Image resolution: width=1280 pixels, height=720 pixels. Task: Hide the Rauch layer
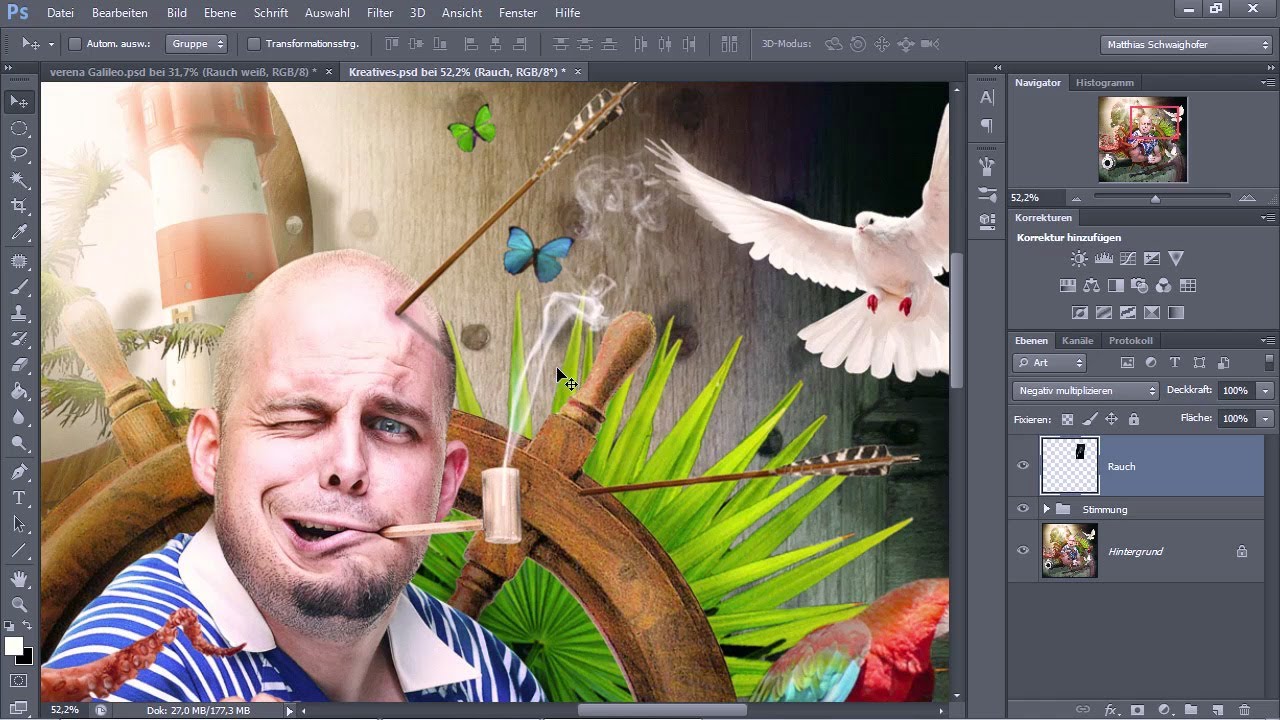(1022, 466)
